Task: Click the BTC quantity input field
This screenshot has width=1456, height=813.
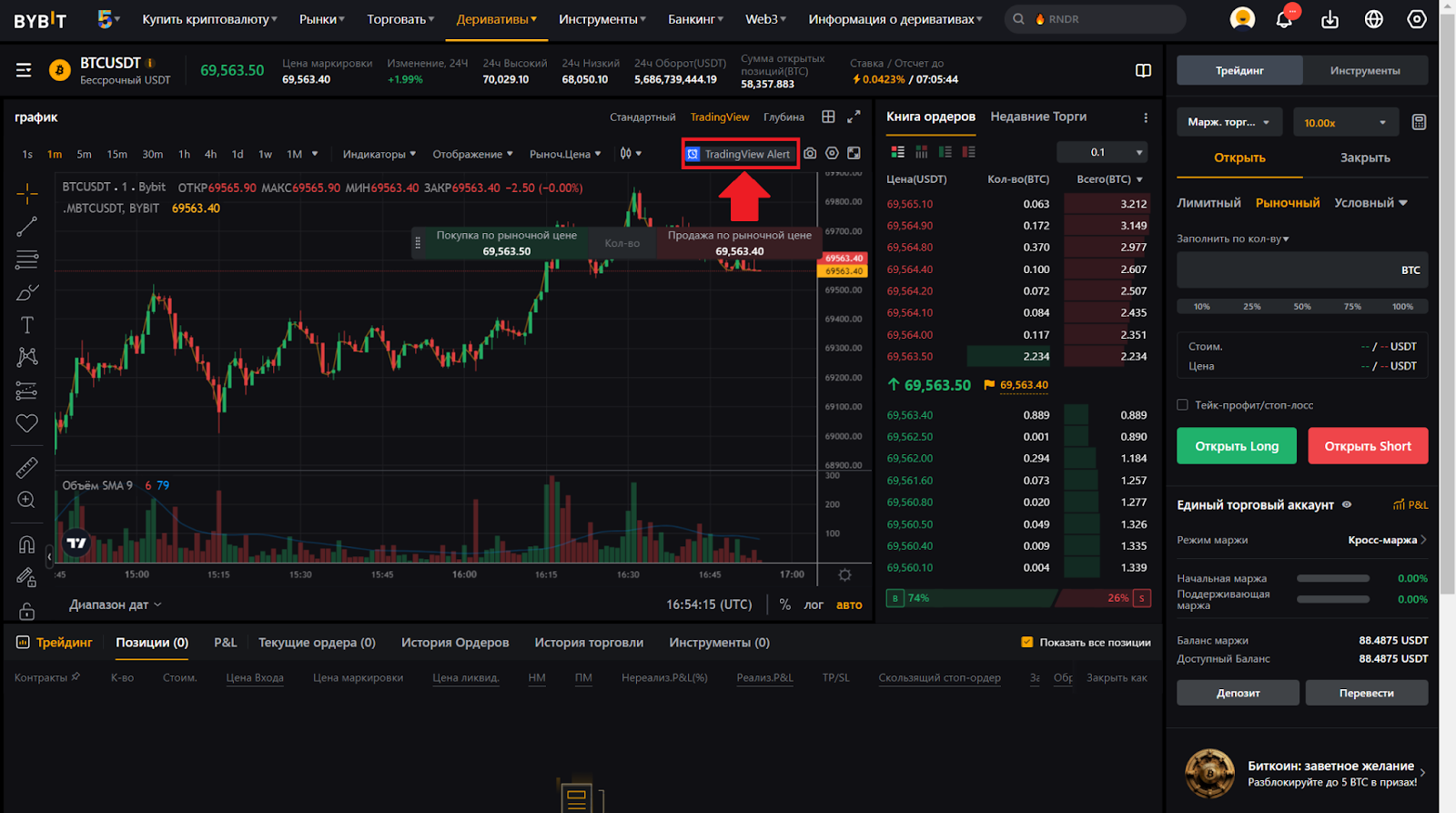Action: coord(1302,270)
